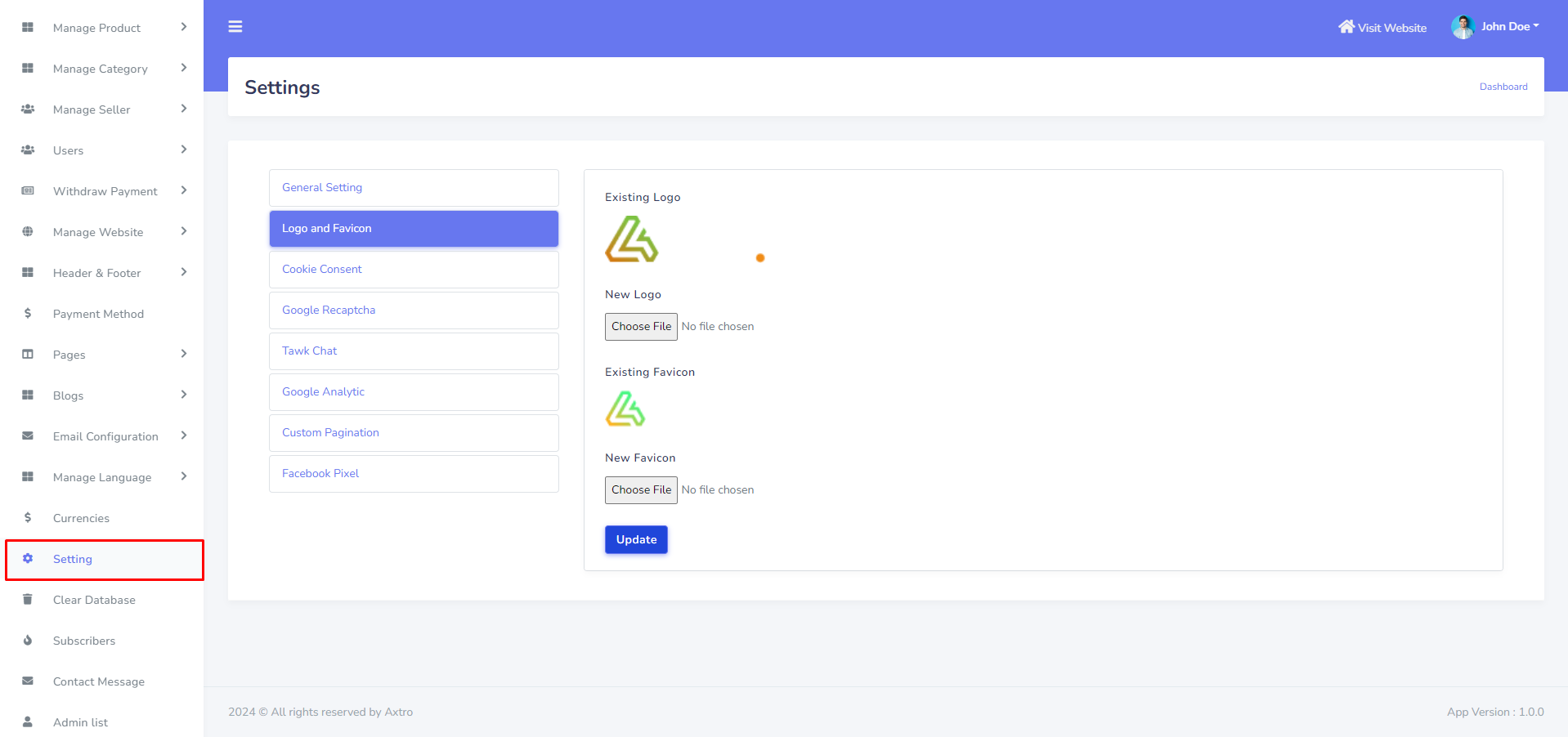
Task: Open the John Doe user dropdown
Action: 1510,27
